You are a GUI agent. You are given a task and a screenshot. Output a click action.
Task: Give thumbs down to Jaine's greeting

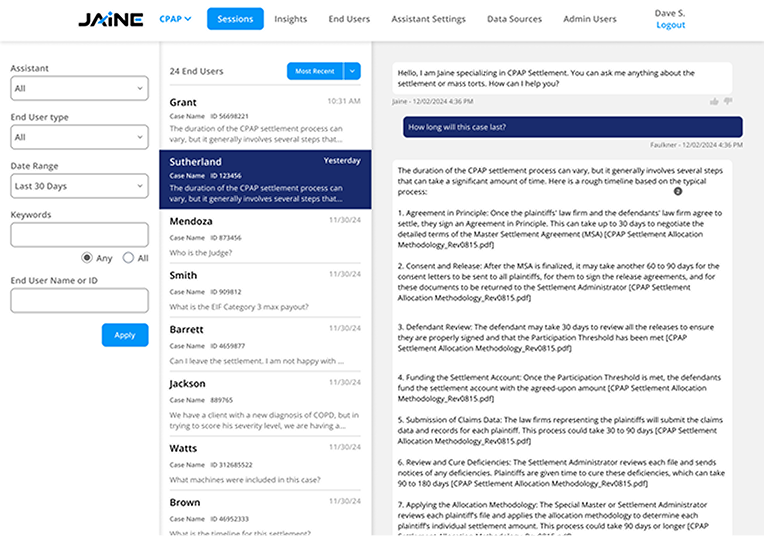[728, 101]
